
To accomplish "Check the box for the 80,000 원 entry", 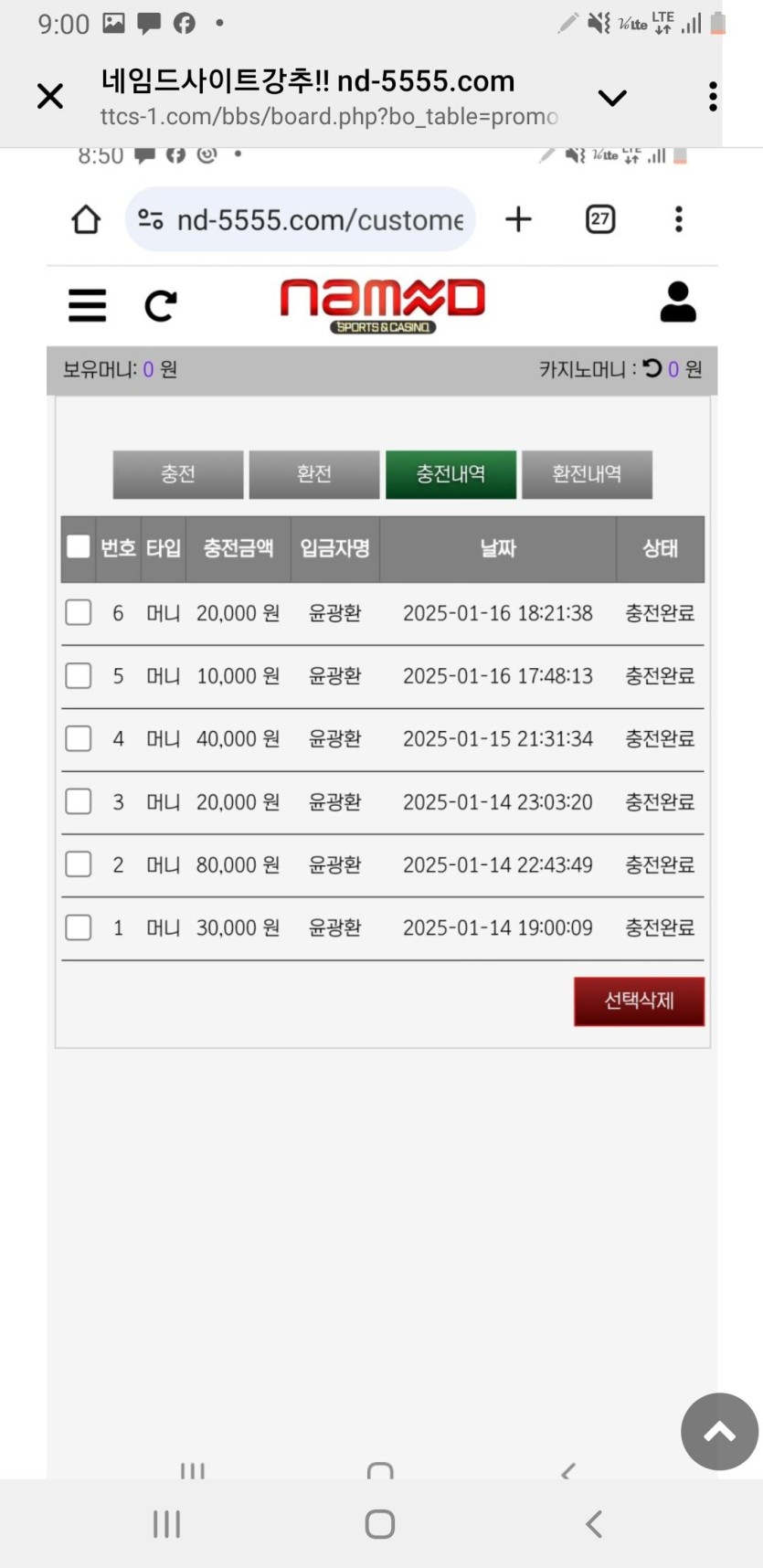I will coord(79,864).
